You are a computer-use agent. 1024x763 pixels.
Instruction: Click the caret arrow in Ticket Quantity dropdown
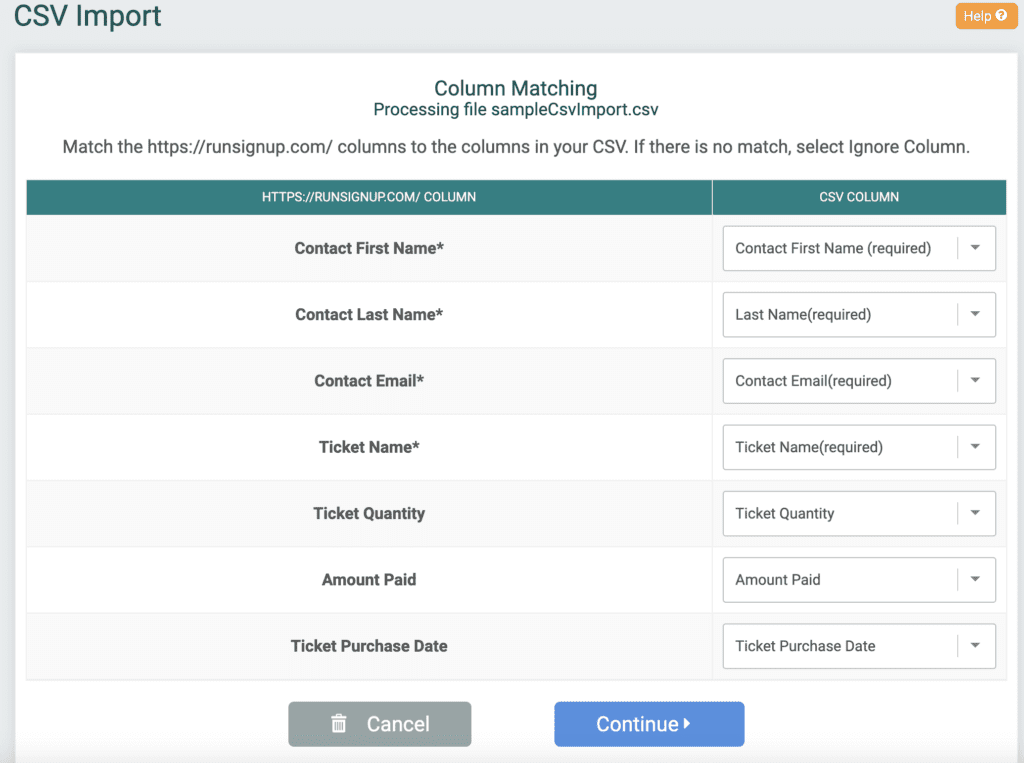(975, 513)
